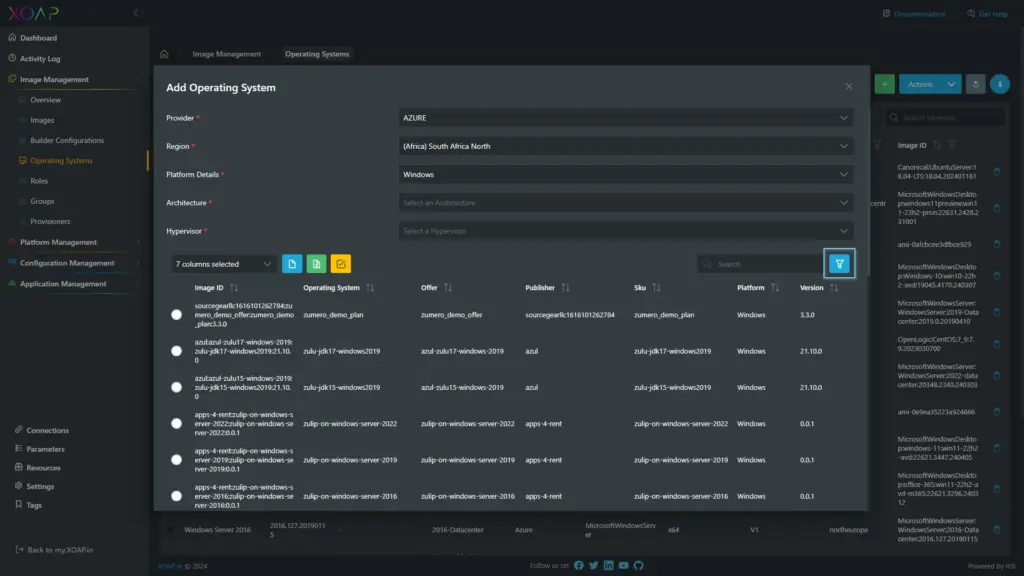This screenshot has height=576, width=1024.
Task: Select the zulip-on-windows-server-2022 radio button
Action: (176, 424)
